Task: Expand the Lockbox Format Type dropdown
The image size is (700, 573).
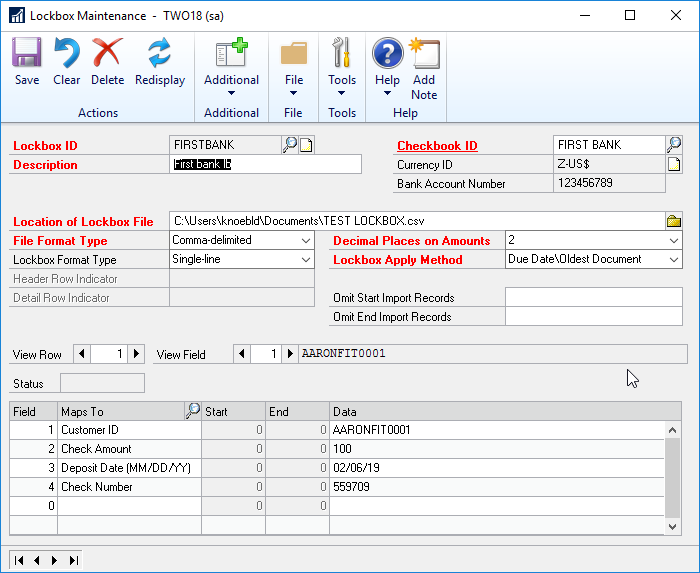Action: coord(306,260)
